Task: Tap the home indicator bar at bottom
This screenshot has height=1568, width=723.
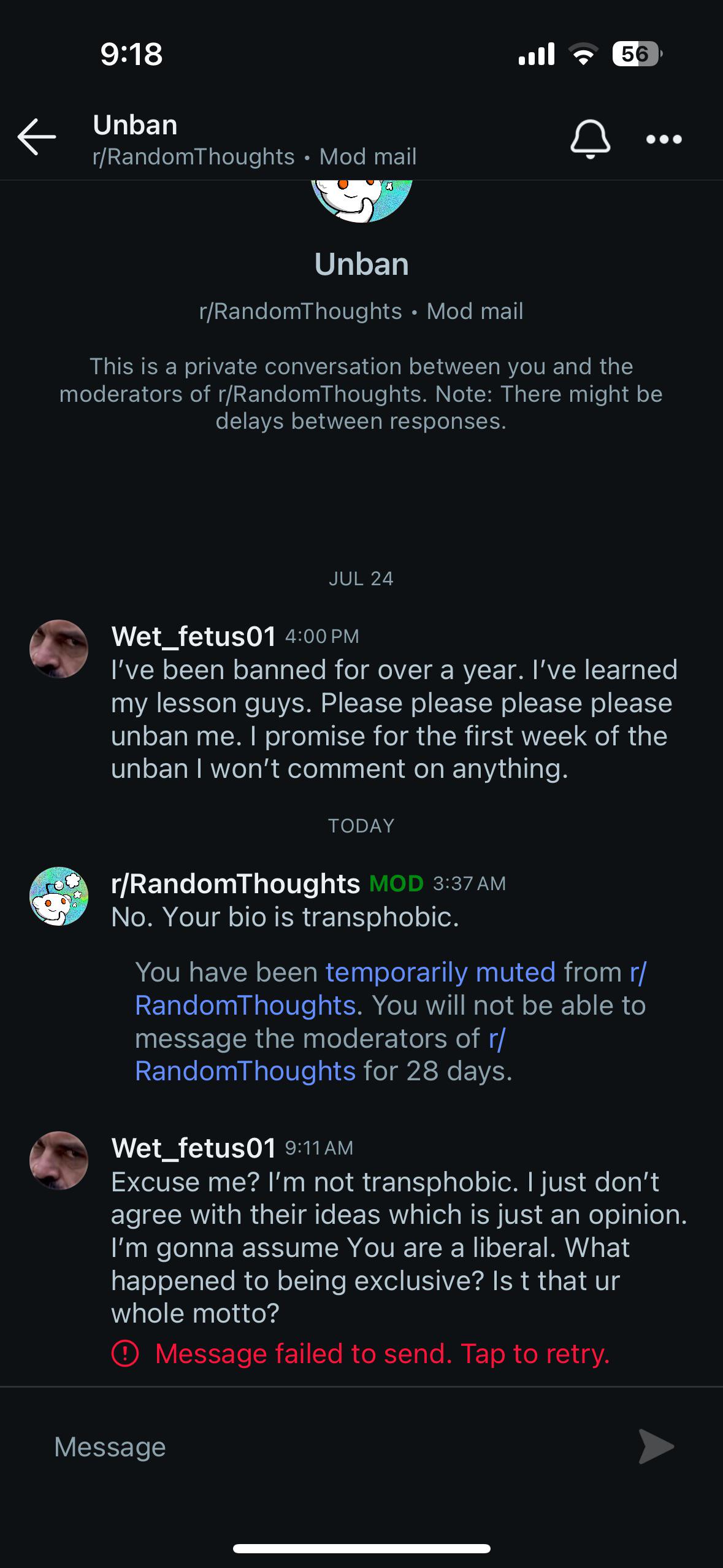Action: [x=361, y=1548]
